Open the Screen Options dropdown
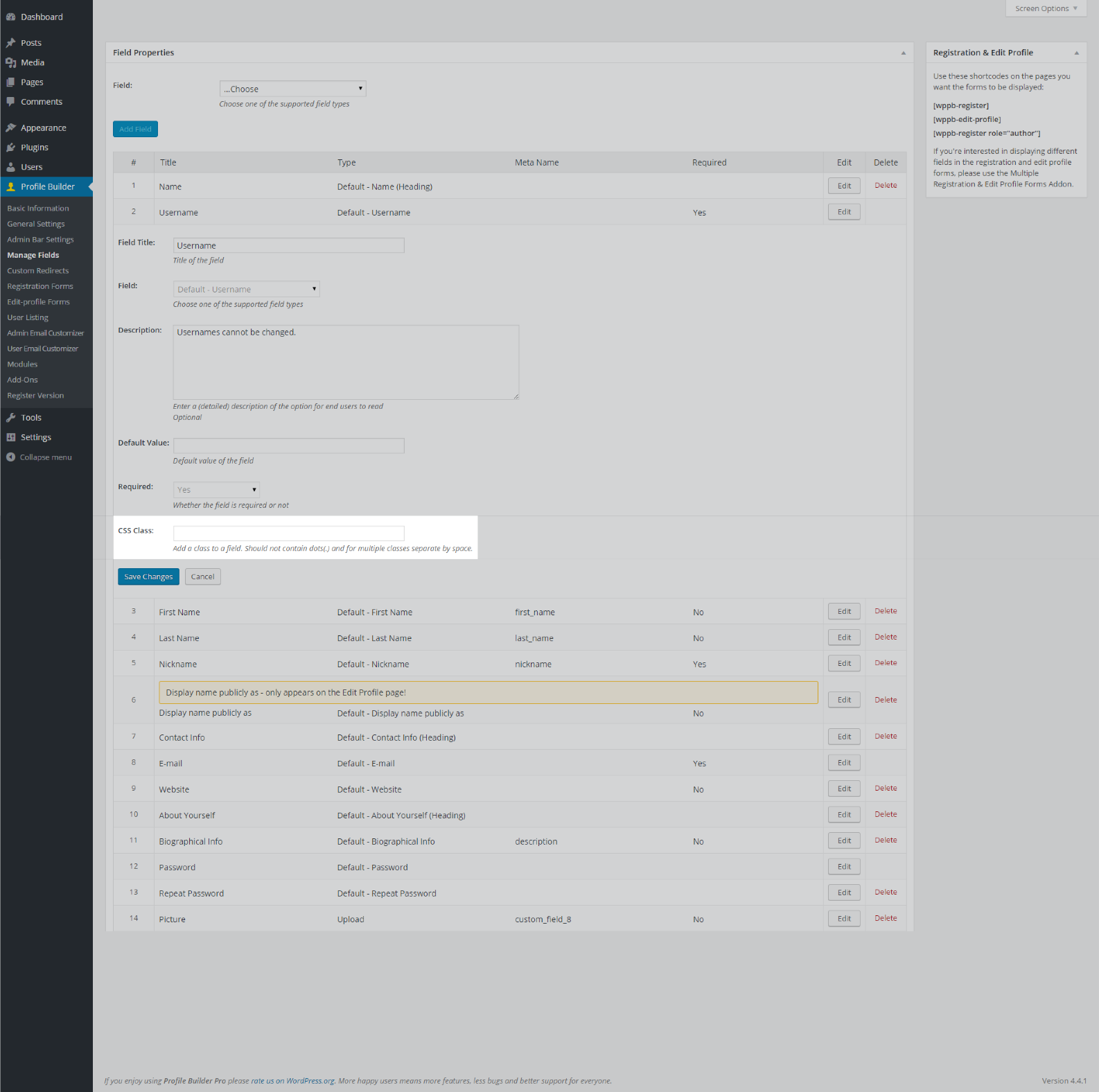The width and height of the screenshot is (1099, 1092). 1046,8
